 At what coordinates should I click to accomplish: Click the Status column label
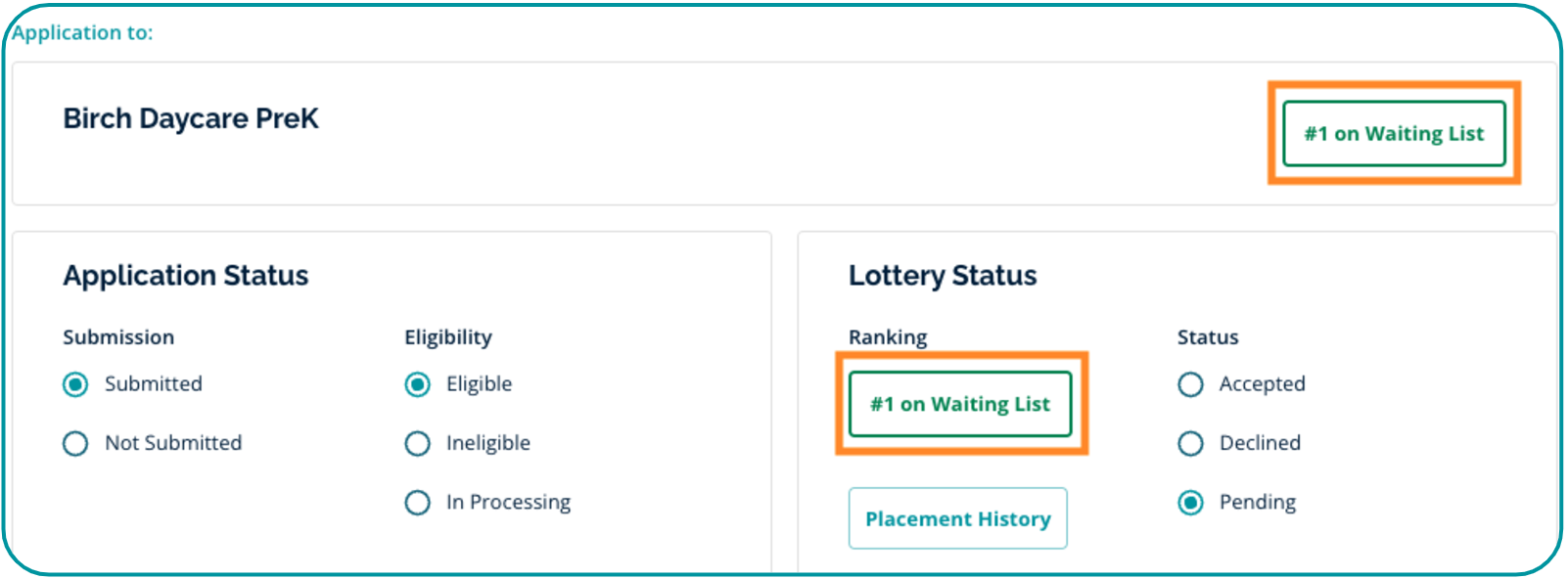tap(1208, 337)
